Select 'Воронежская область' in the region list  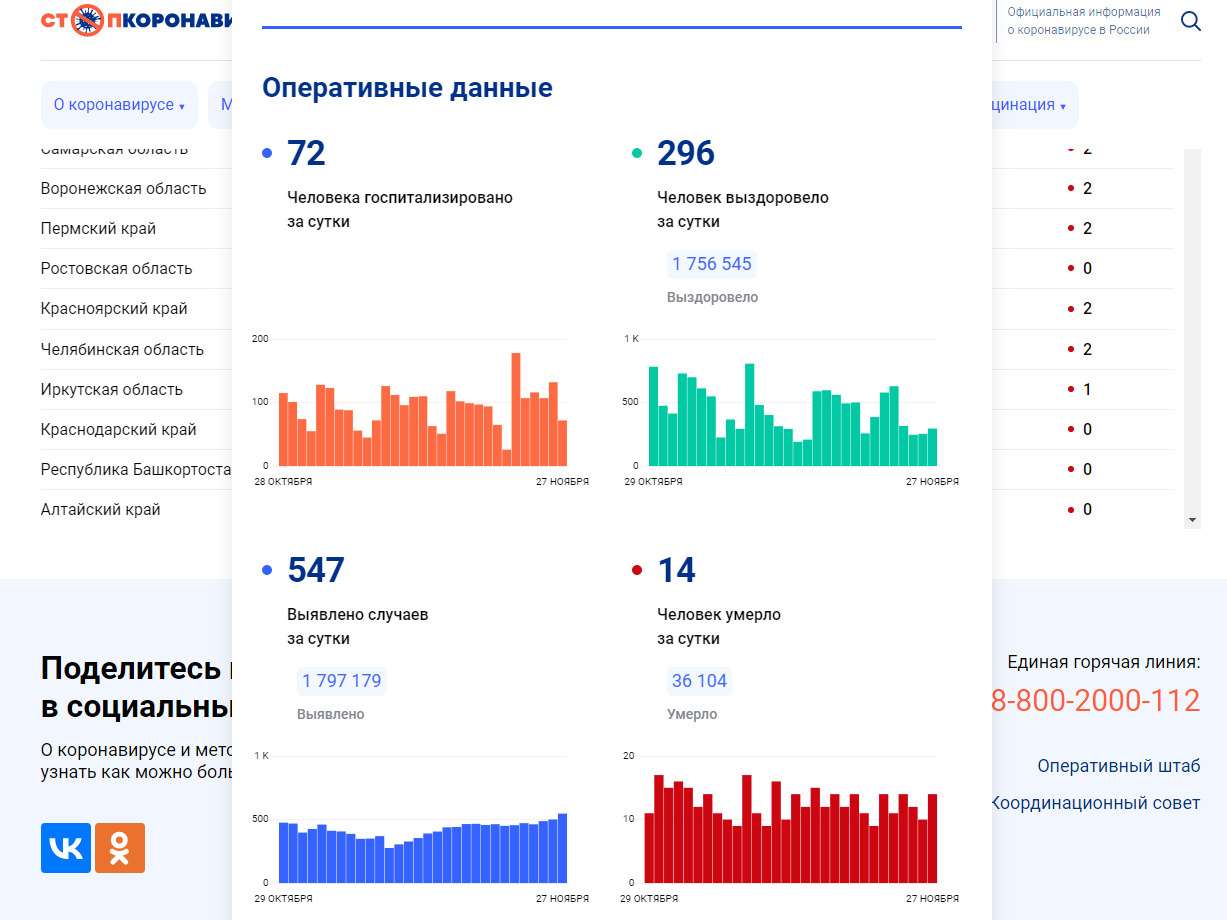point(123,189)
